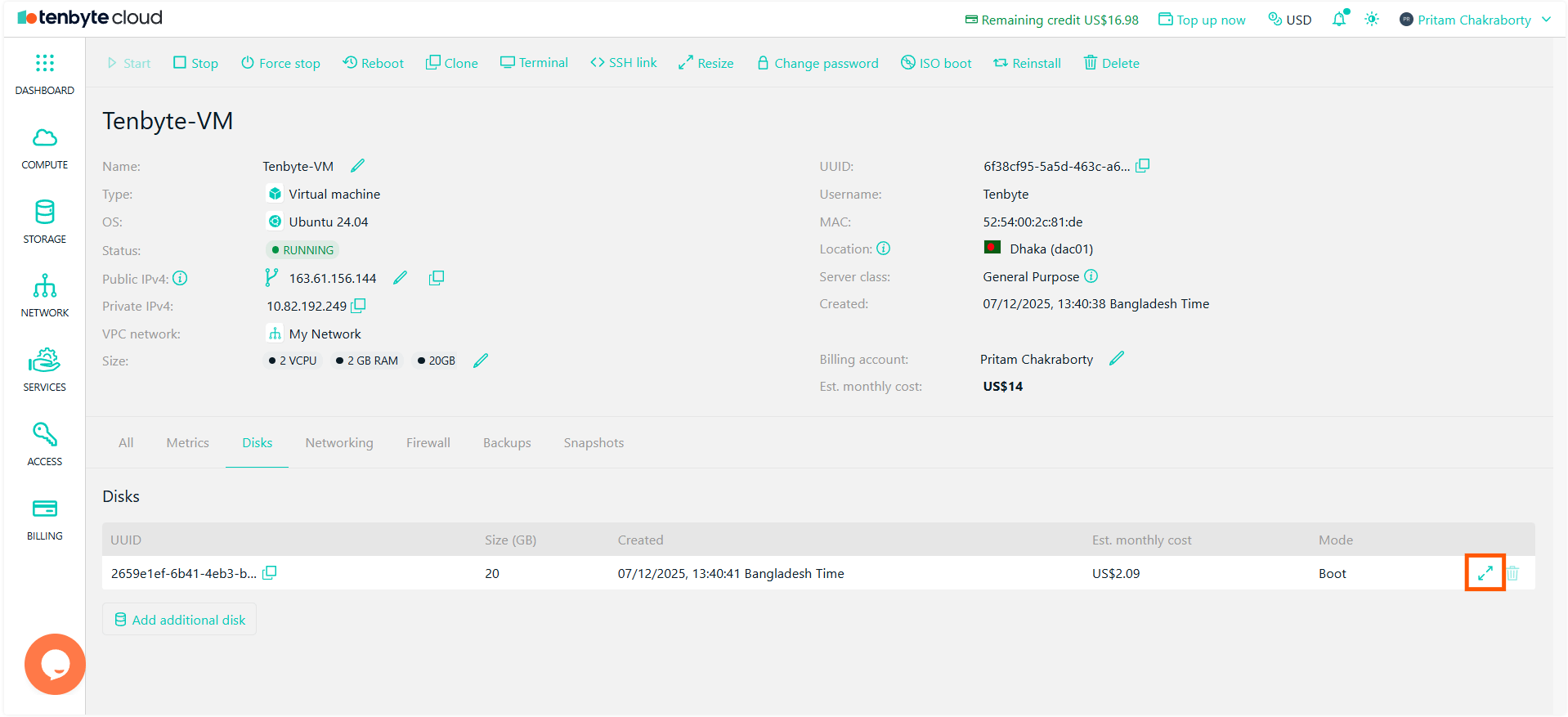This screenshot has height=717, width=1568.
Task: Edit the public IPv4 address
Action: pyautogui.click(x=400, y=278)
